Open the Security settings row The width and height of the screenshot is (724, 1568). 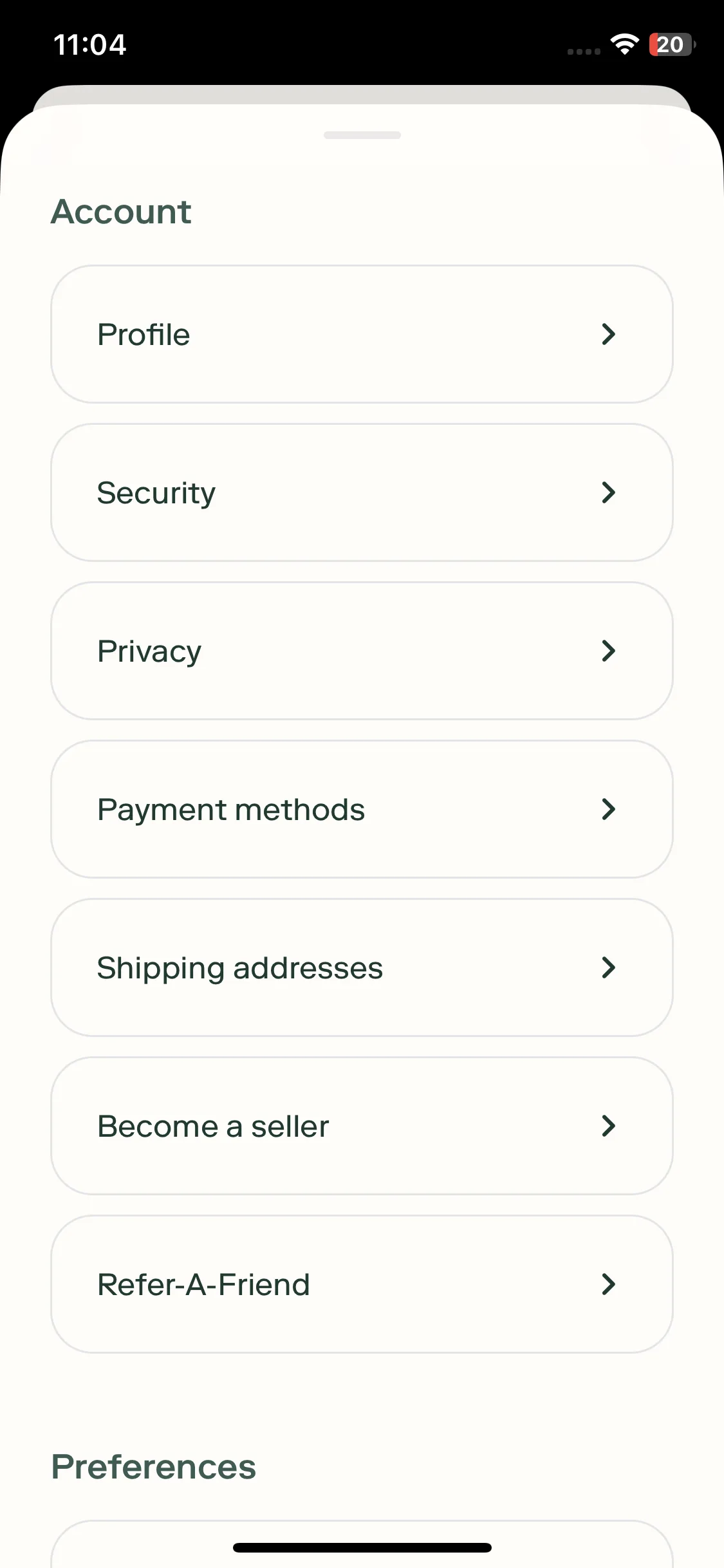pyautogui.click(x=362, y=492)
